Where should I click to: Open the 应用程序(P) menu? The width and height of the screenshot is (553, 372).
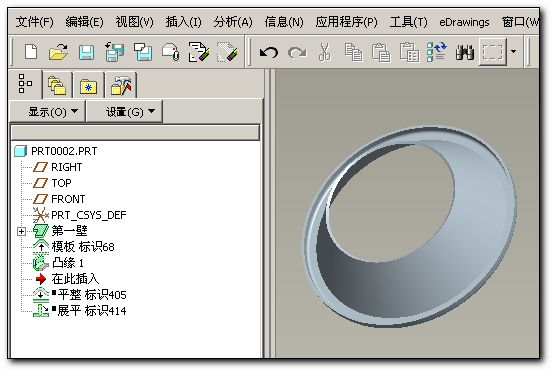[346, 22]
